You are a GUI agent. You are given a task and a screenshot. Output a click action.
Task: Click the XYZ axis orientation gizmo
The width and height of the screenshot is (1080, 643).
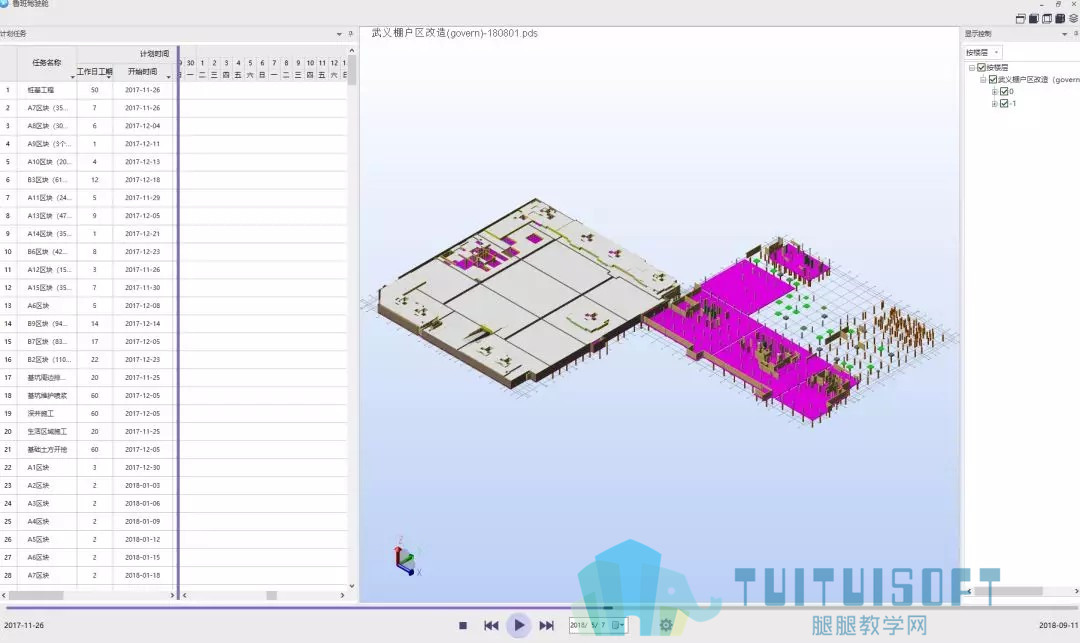tap(406, 557)
